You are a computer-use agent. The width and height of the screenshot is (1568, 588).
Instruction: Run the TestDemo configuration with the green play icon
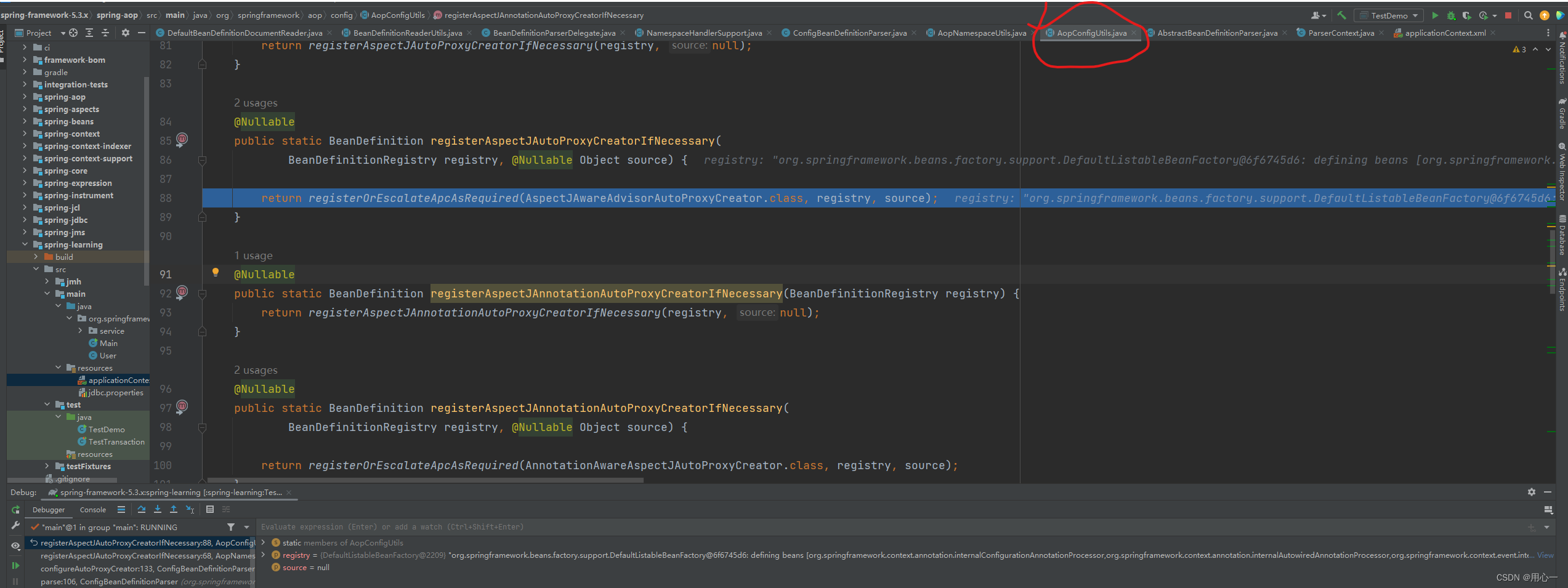tap(1434, 15)
